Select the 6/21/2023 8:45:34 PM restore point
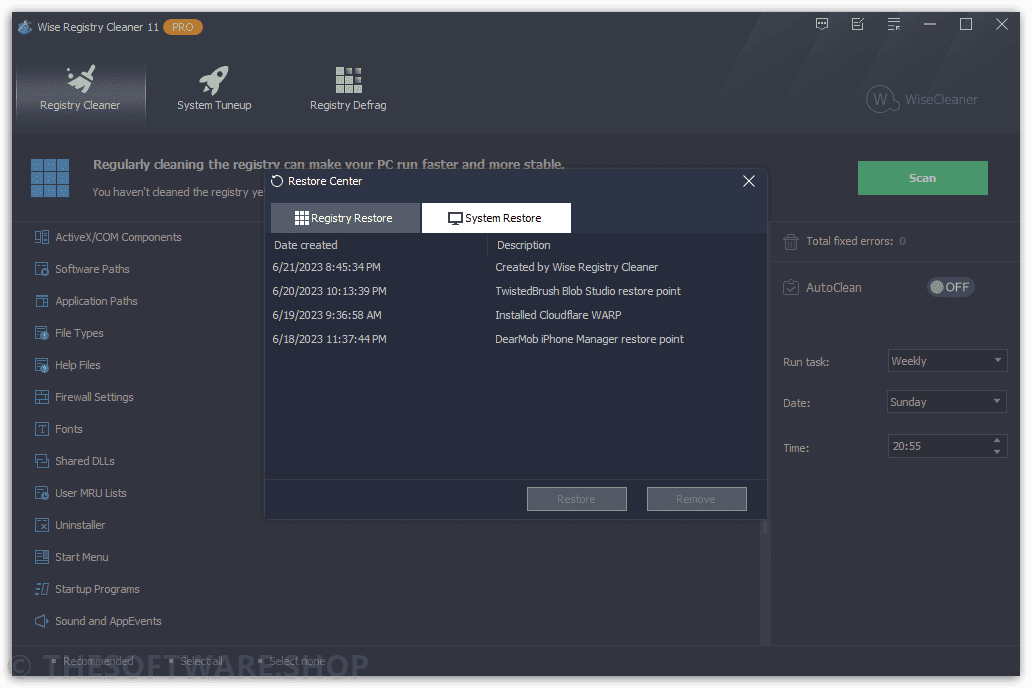The image size is (1032, 688). coord(515,267)
